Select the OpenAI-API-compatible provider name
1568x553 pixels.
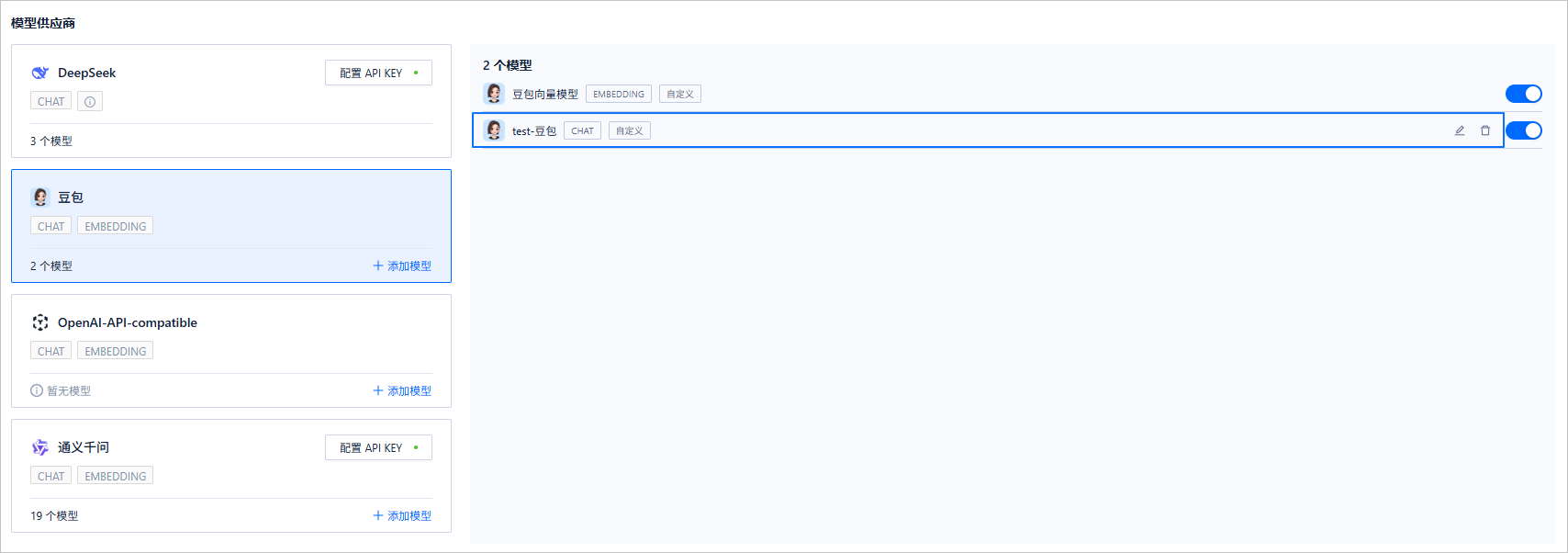[128, 322]
